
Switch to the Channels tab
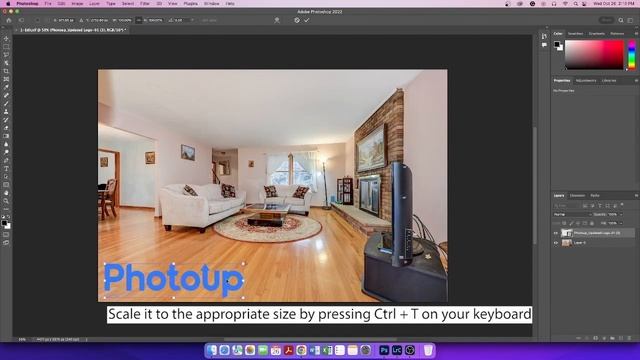pos(577,196)
